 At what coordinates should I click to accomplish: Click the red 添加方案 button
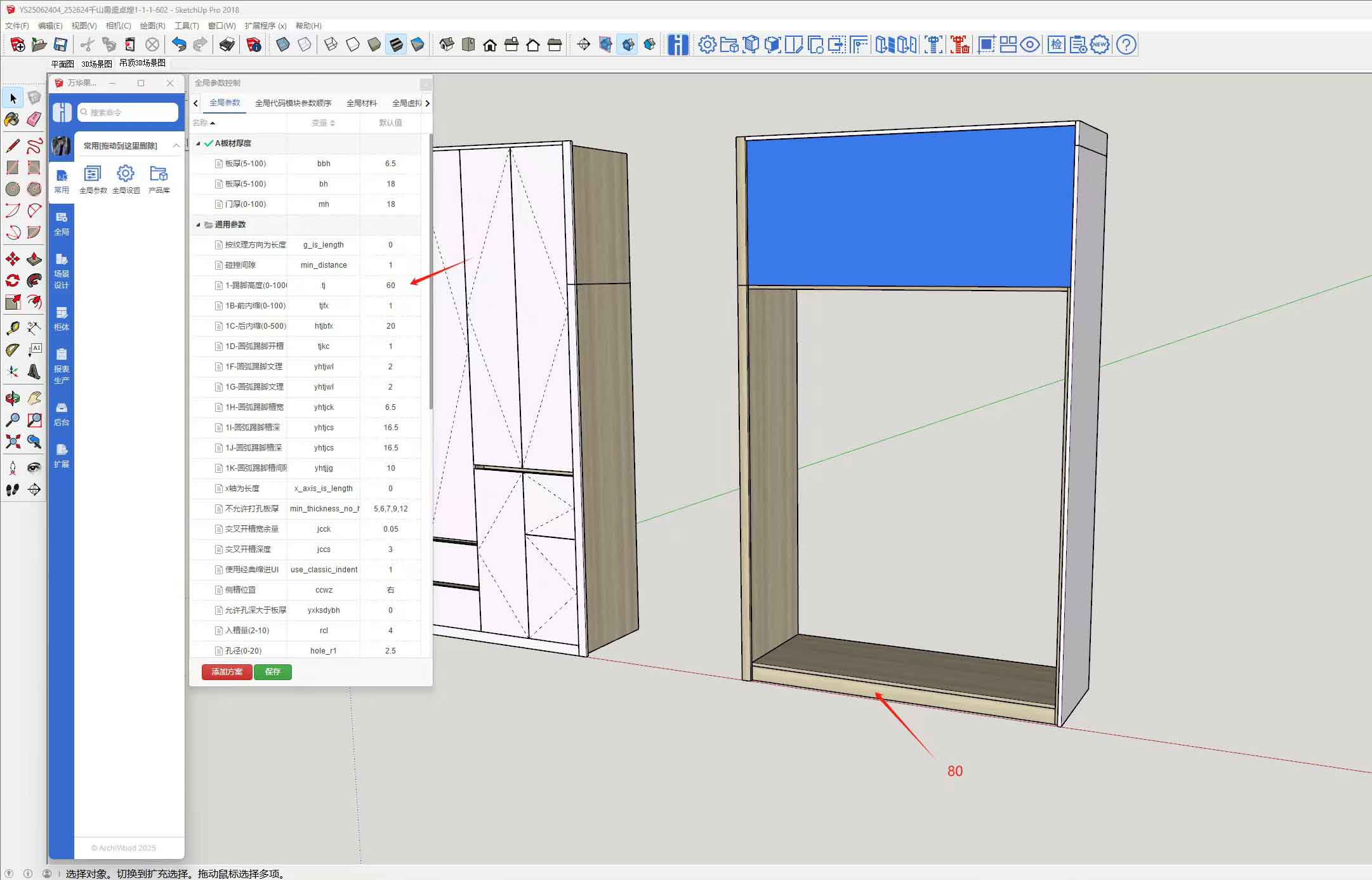click(227, 672)
